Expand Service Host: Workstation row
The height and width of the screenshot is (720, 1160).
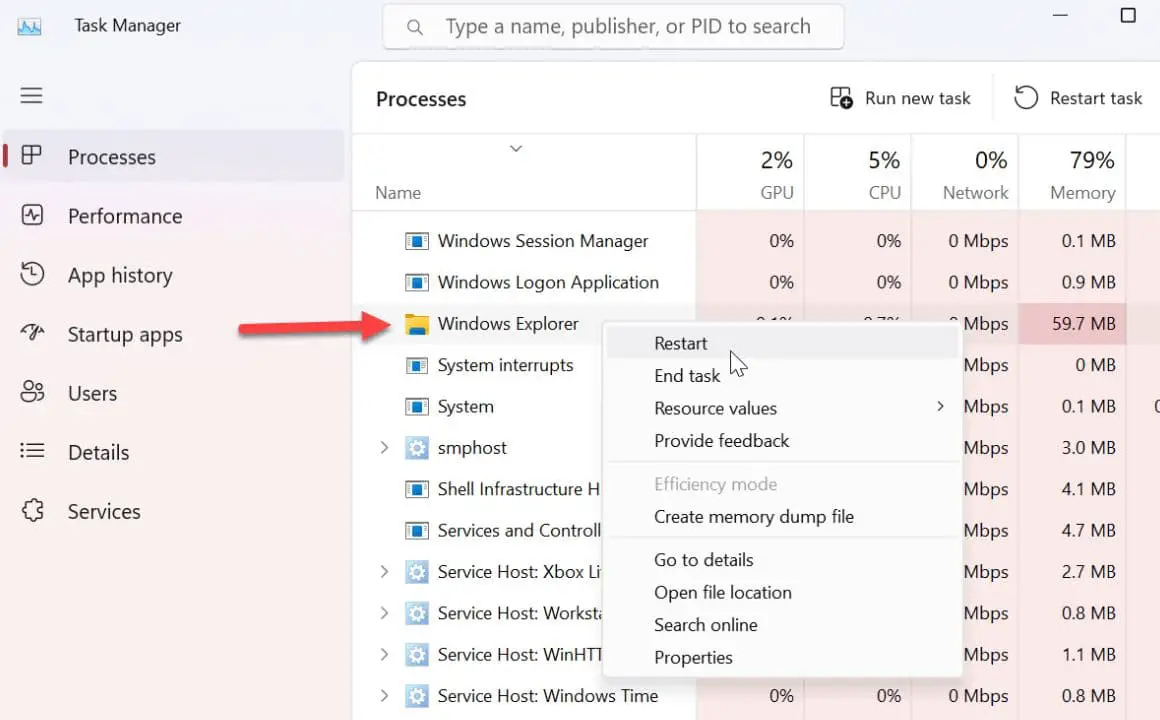pyautogui.click(x=384, y=613)
